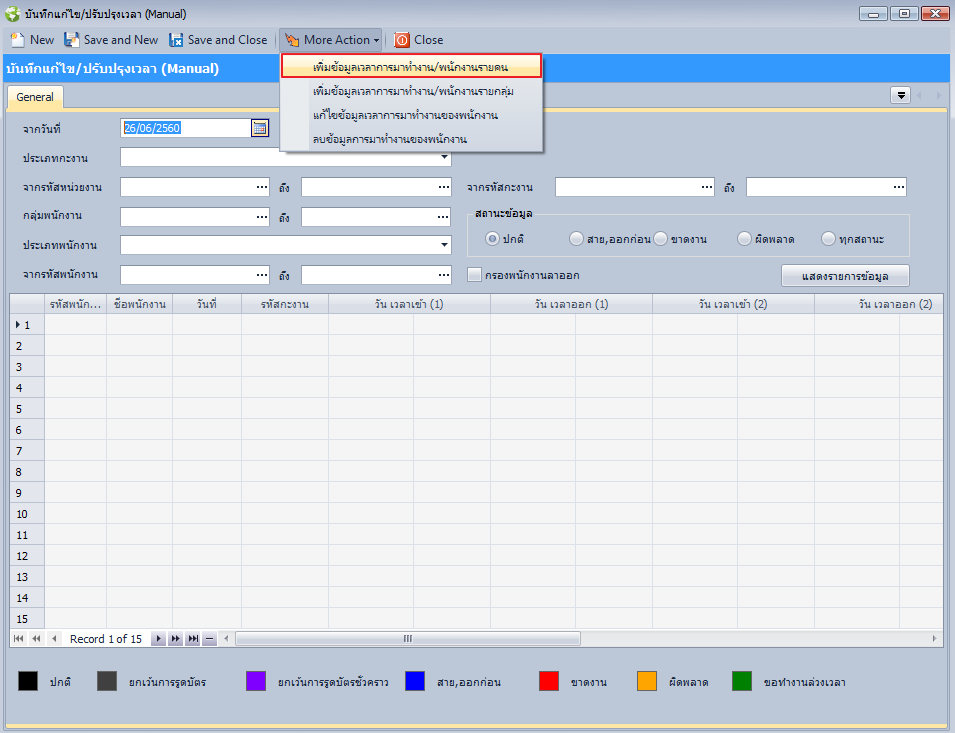The width and height of the screenshot is (955, 733).
Task: Click the แสดงรายการข้อมูล button
Action: 845,275
